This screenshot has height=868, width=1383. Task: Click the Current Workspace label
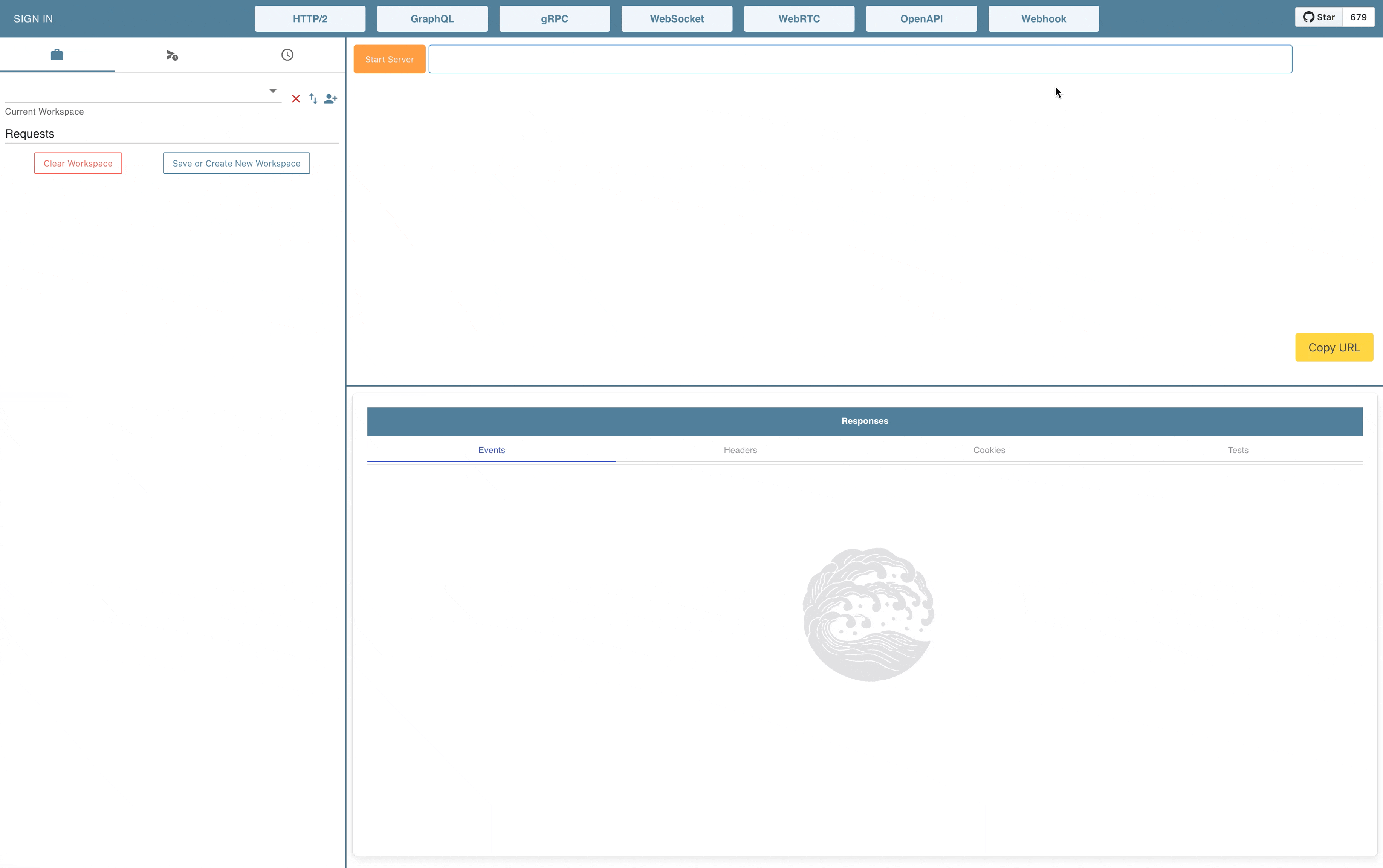(x=44, y=112)
